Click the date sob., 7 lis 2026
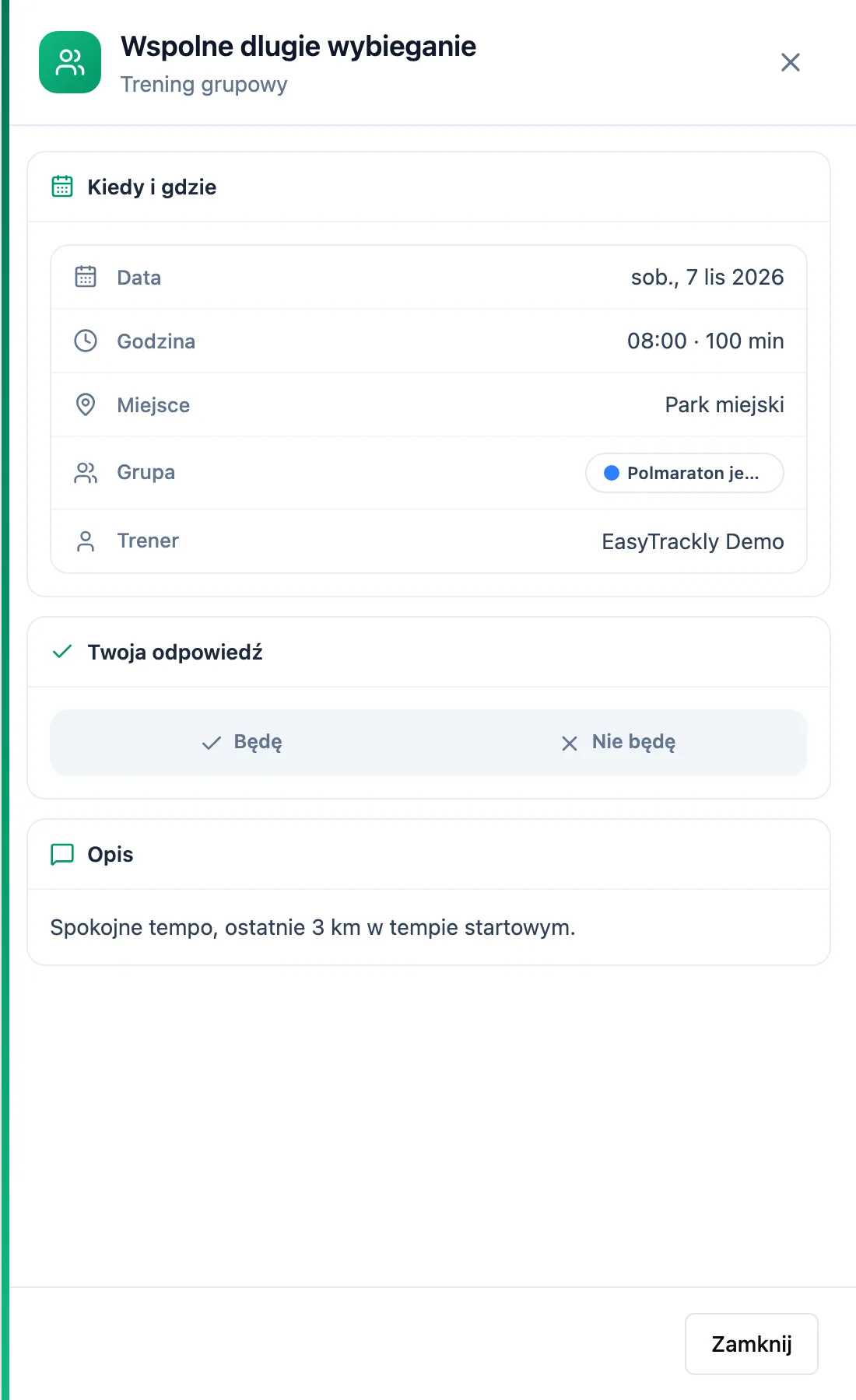856x1400 pixels. click(707, 278)
